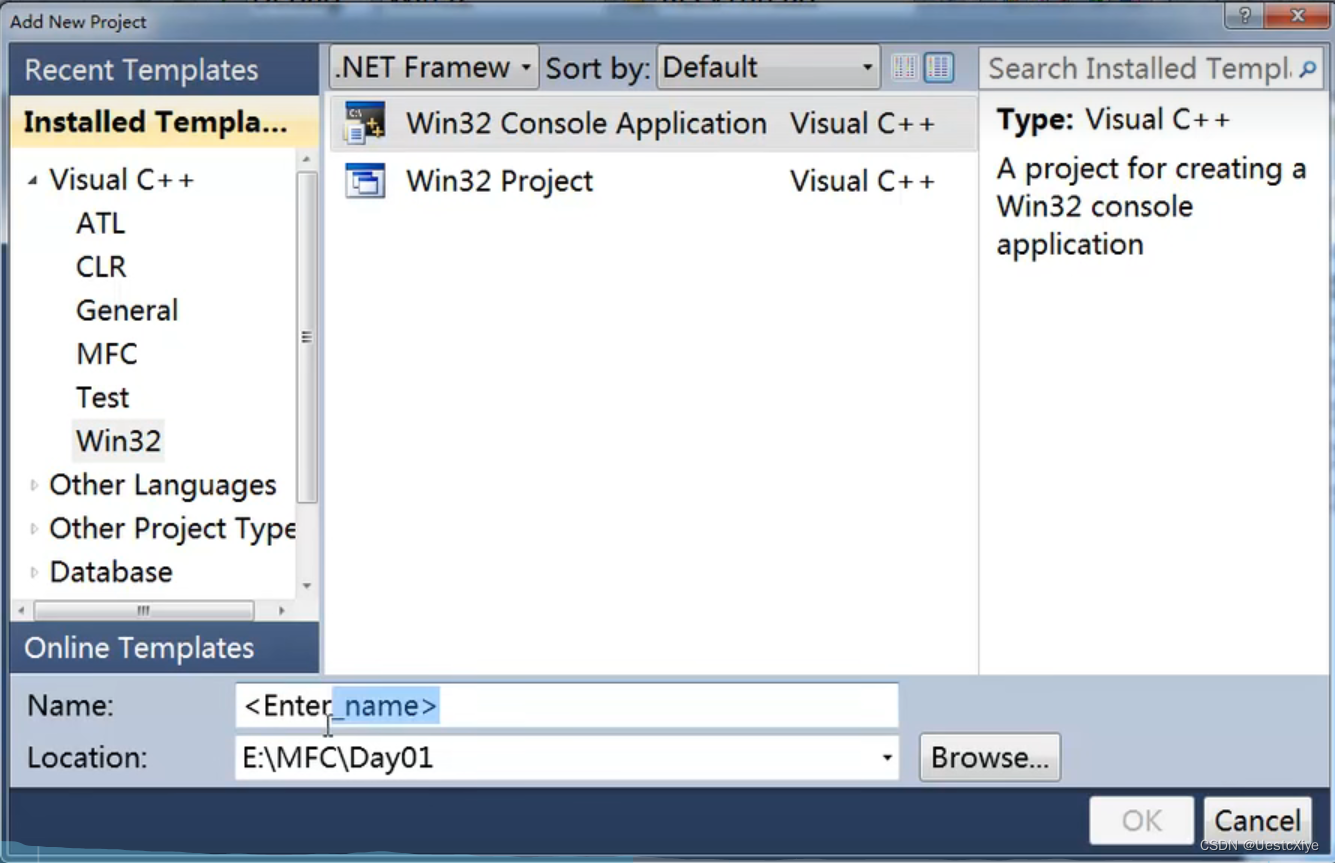
Task: Select the 'Win32 Console Application' name text
Action: tap(586, 124)
